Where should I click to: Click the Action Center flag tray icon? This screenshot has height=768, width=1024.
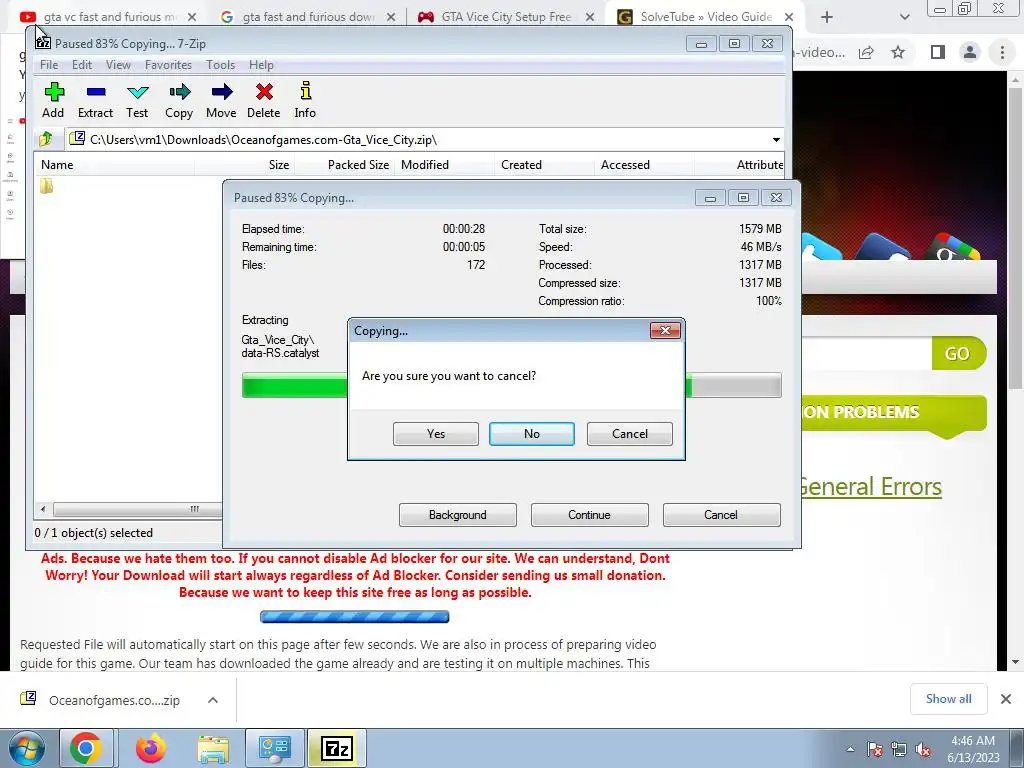pyautogui.click(x=875, y=750)
